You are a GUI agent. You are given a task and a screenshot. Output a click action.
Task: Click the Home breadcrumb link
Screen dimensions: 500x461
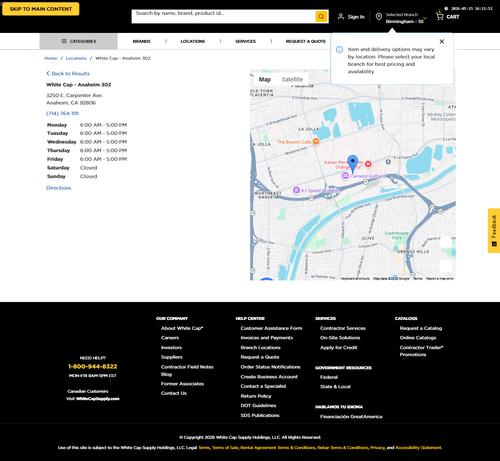click(51, 58)
